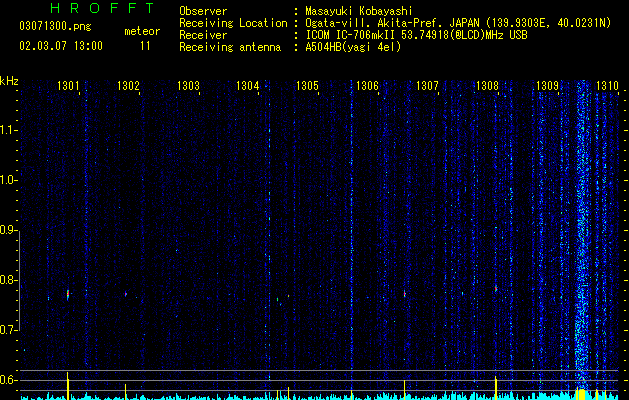Click the HROFFT title text
629x400 pixels.
point(103,8)
